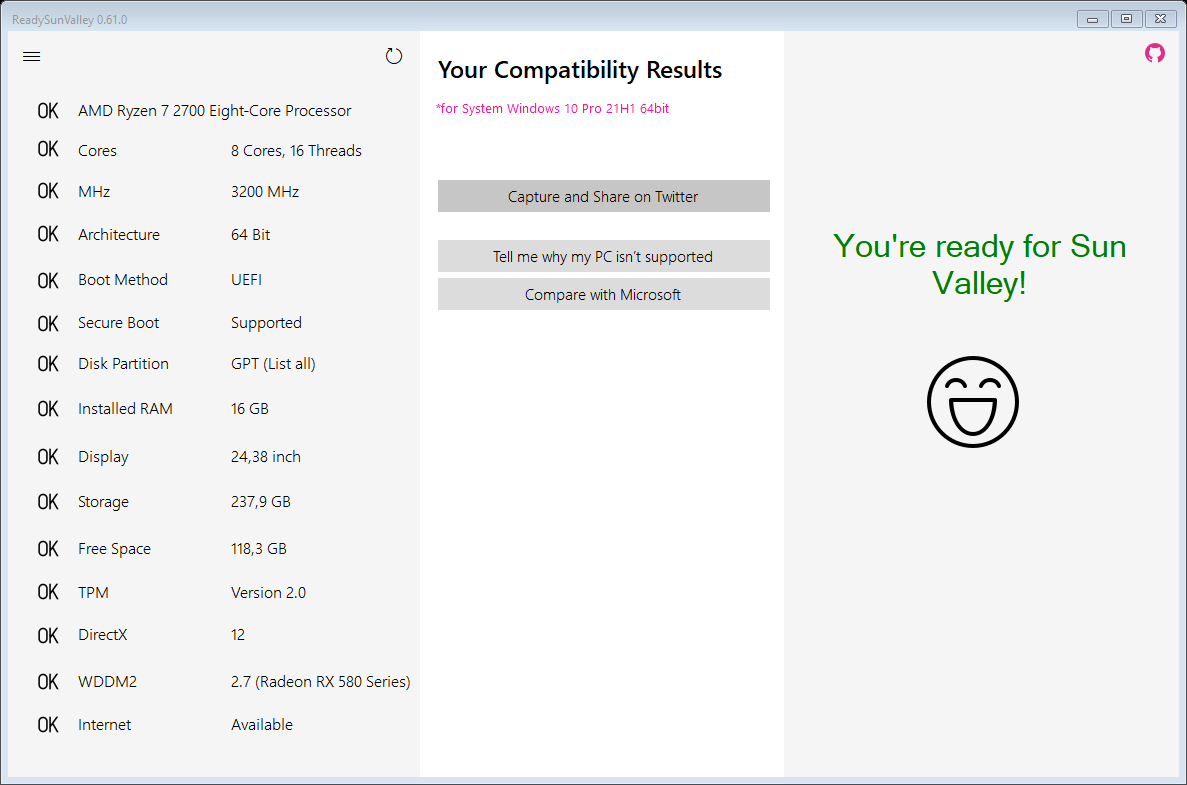Click Capture and Share on Twitter
The image size is (1187, 785).
tap(603, 196)
